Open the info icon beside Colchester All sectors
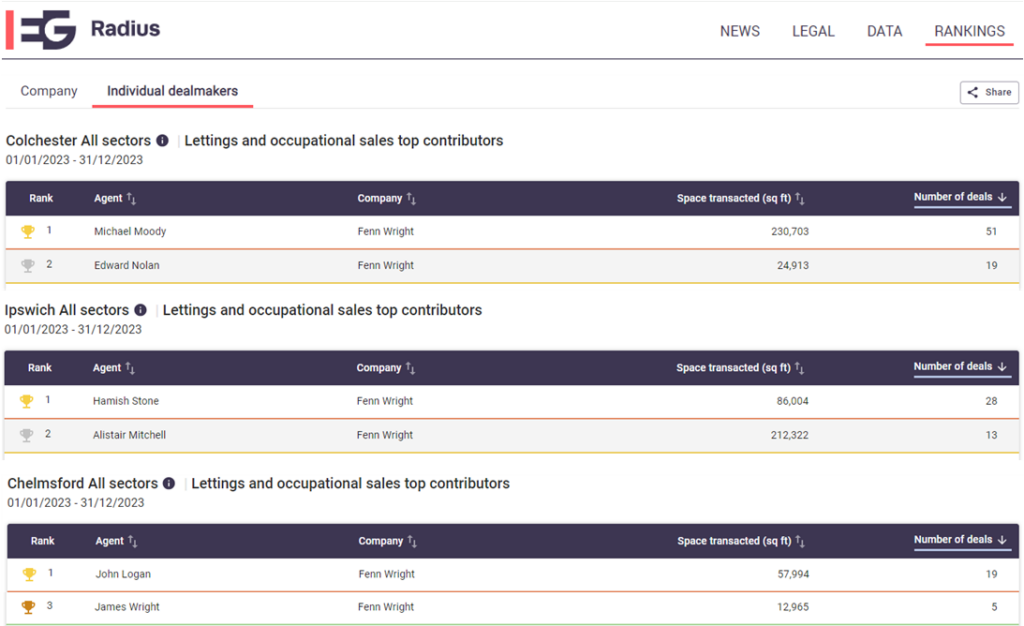Viewport: 1024px width, 626px height. (x=163, y=140)
